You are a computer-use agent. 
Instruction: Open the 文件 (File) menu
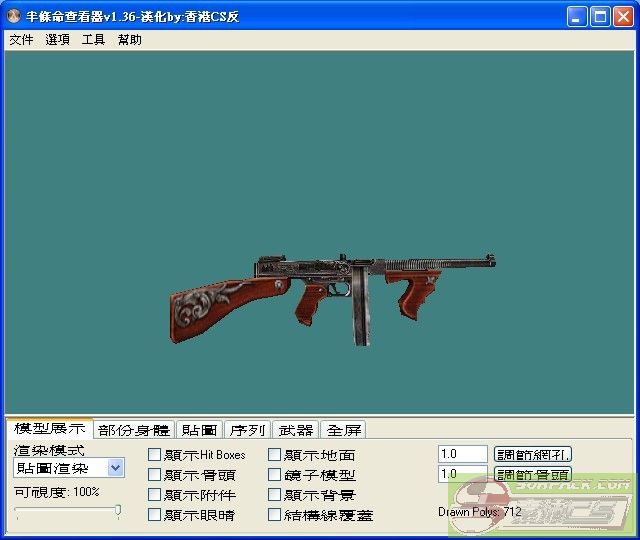pyautogui.click(x=21, y=40)
